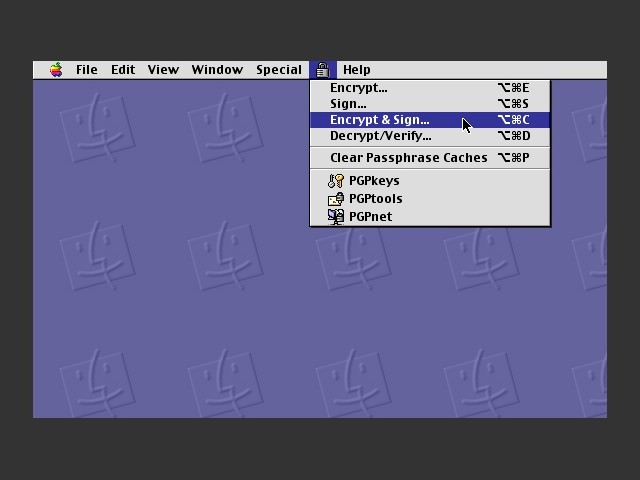Click the PGPkeys text label
This screenshot has height=480, width=640.
tap(374, 181)
